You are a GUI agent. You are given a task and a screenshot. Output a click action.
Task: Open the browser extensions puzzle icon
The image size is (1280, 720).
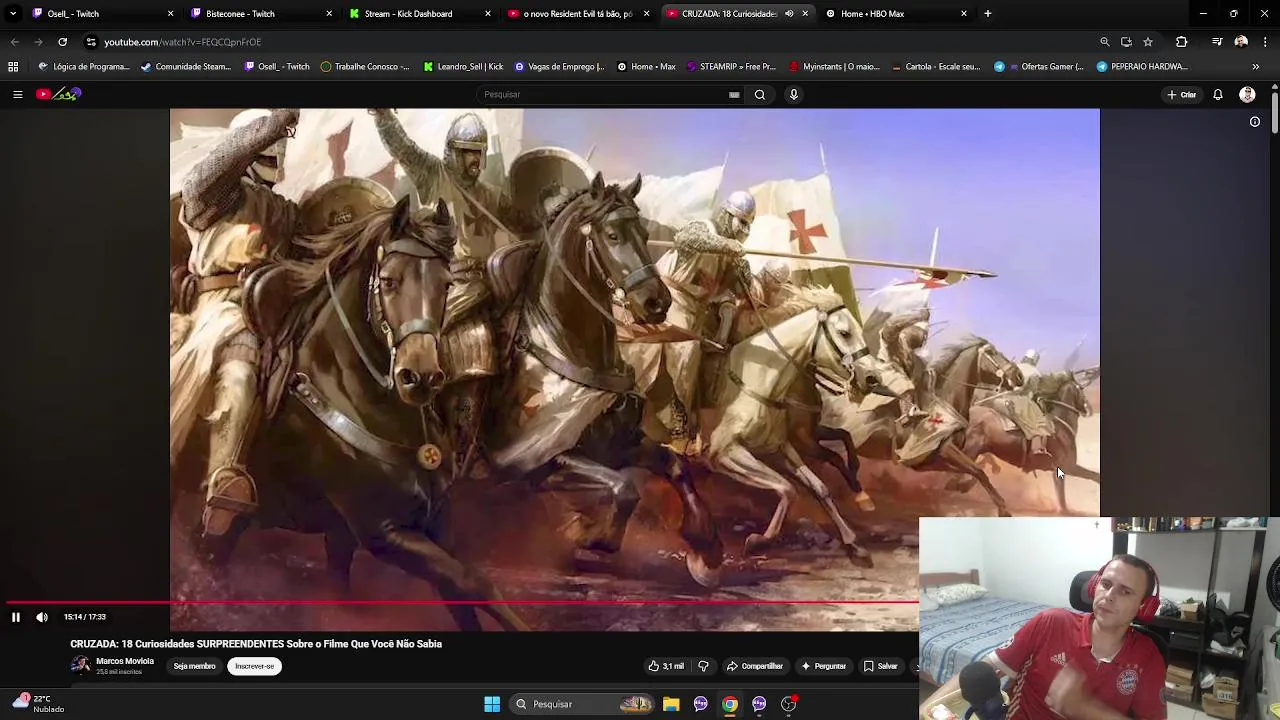click(x=1182, y=42)
